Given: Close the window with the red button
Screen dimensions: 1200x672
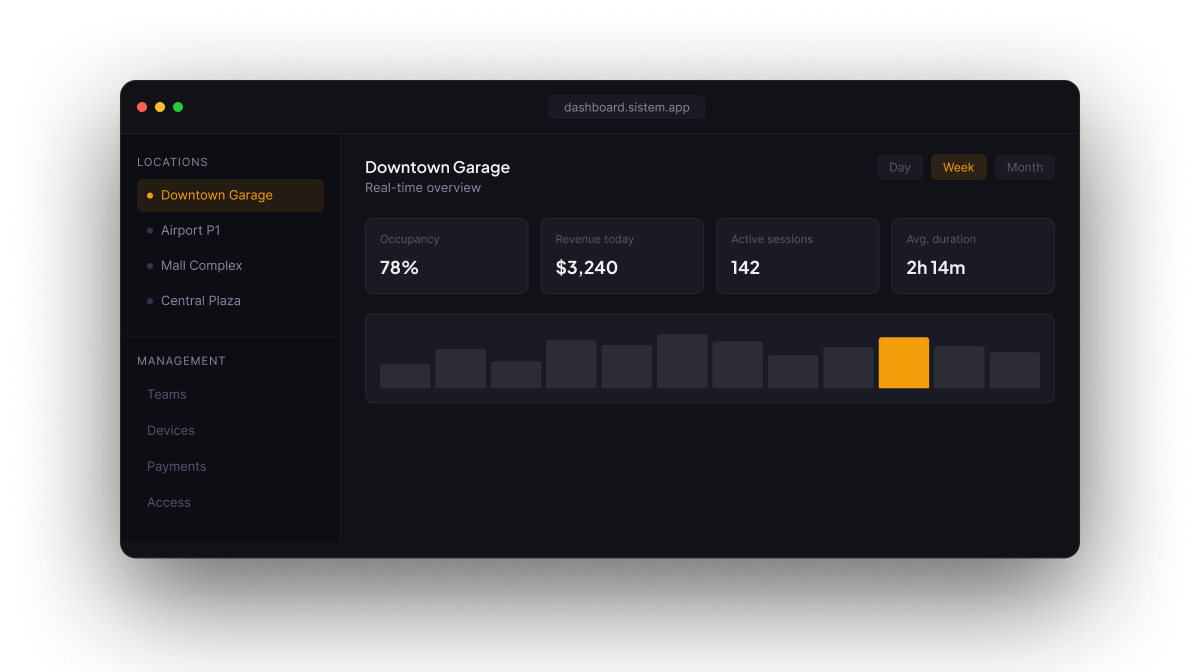Looking at the screenshot, I should 142,107.
